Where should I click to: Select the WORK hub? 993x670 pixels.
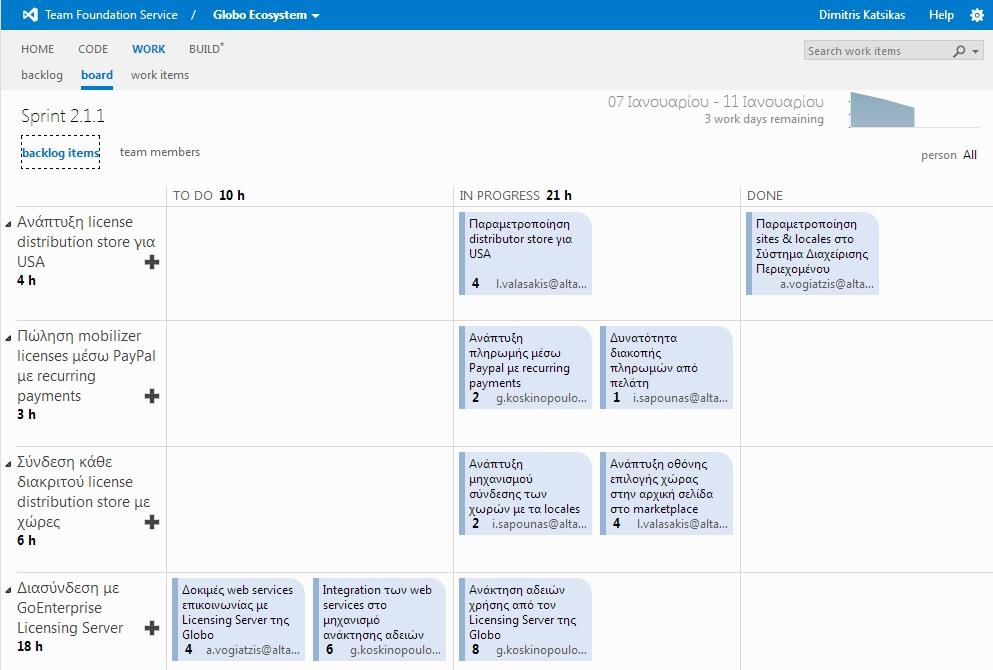tap(148, 49)
